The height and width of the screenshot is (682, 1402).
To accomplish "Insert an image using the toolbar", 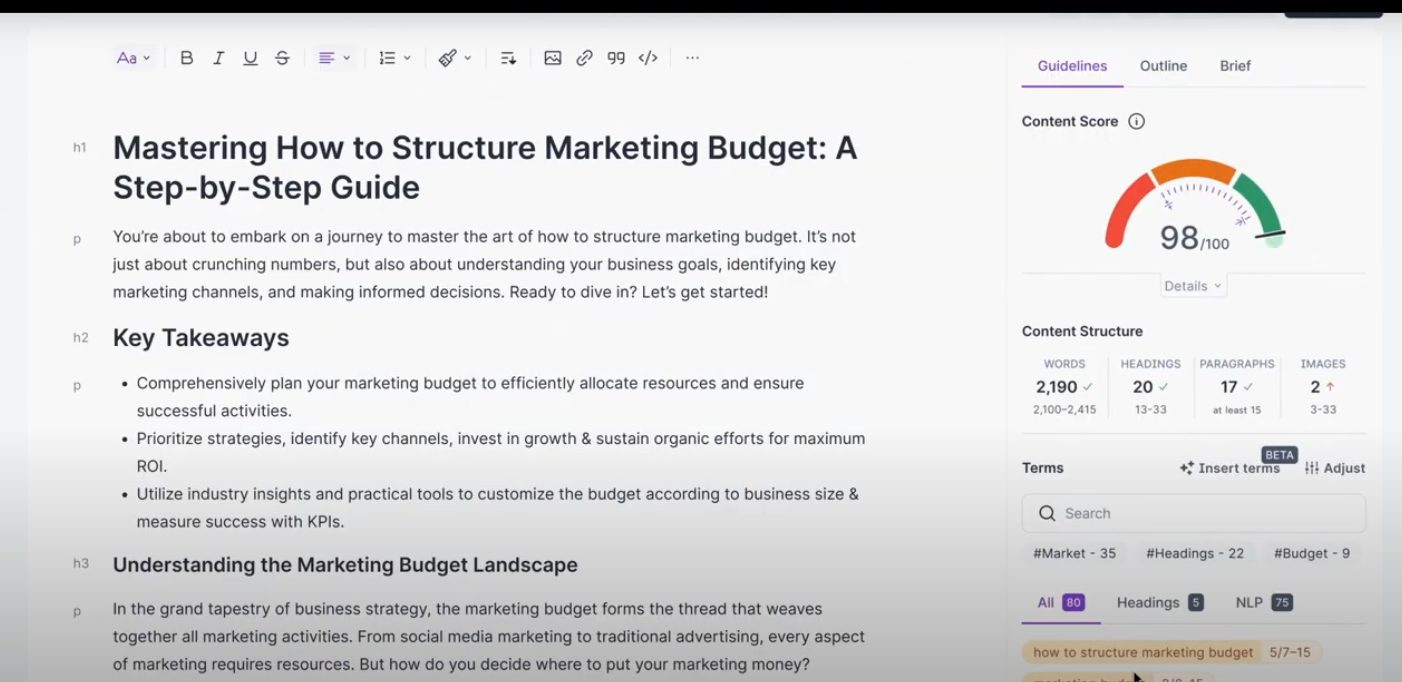I will (x=552, y=58).
